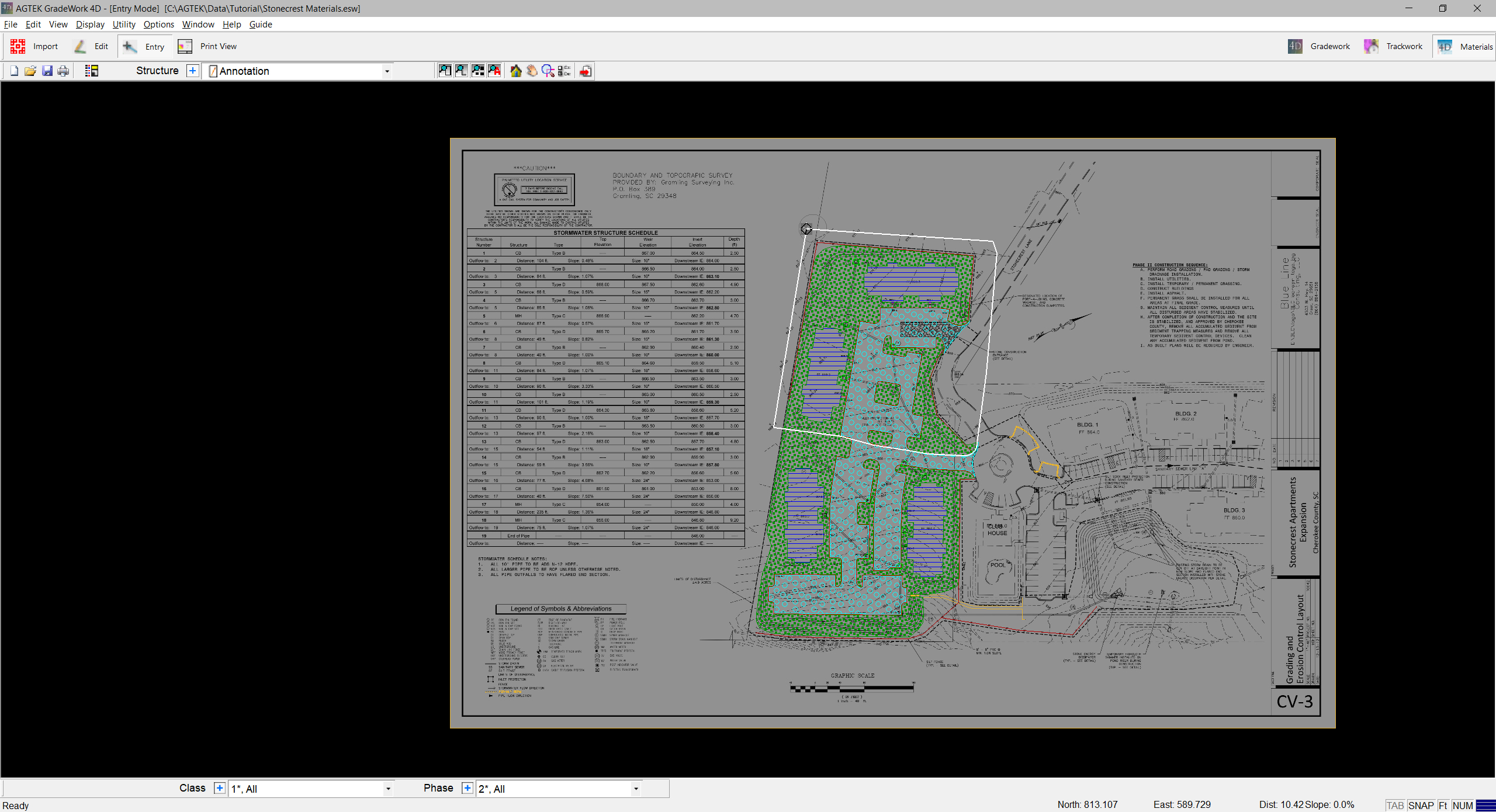Click the home view icon
The image size is (1496, 812).
tap(515, 71)
